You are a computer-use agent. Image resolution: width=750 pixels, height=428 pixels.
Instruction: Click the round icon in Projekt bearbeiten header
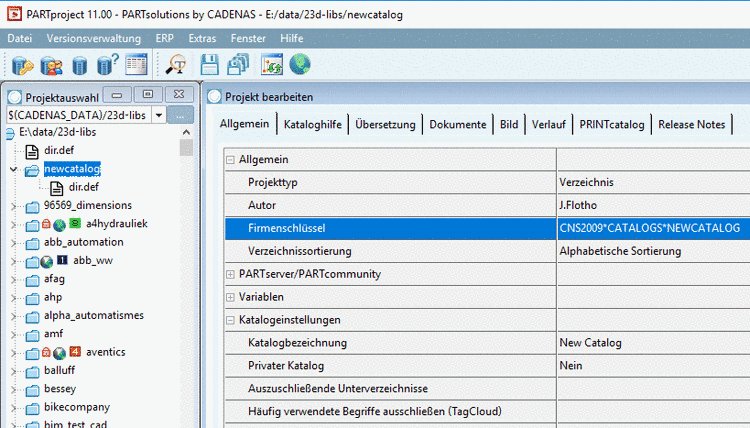pos(214,97)
